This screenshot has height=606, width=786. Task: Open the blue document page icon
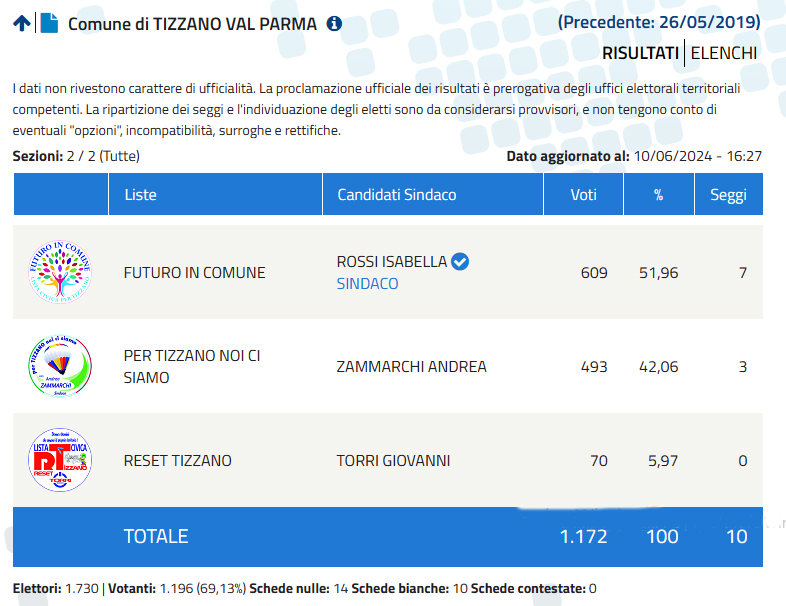click(49, 23)
